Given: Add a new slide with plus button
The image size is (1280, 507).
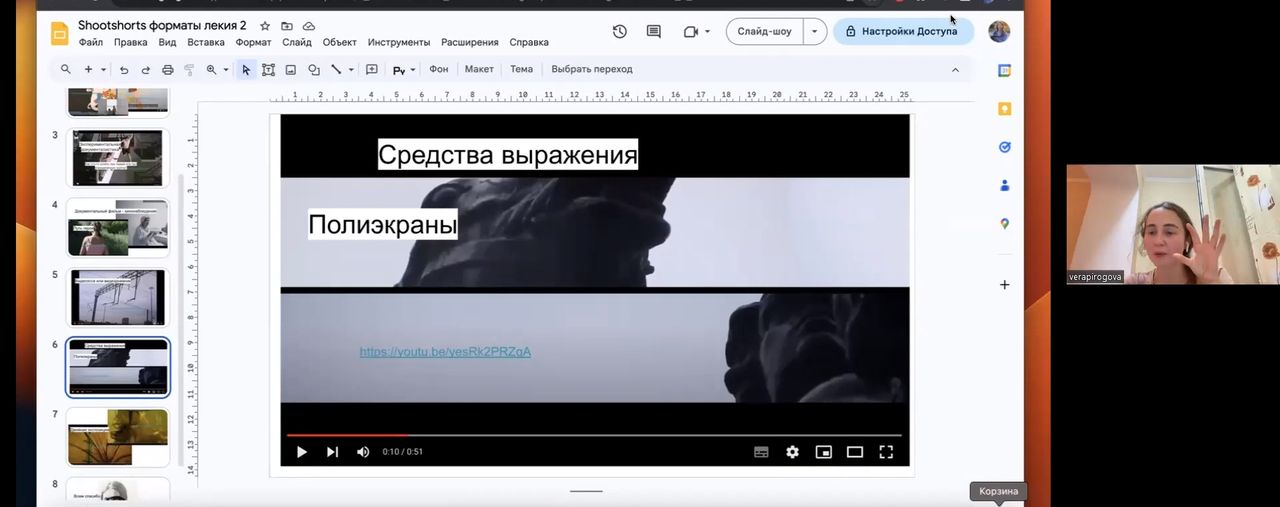Looking at the screenshot, I should coord(88,69).
